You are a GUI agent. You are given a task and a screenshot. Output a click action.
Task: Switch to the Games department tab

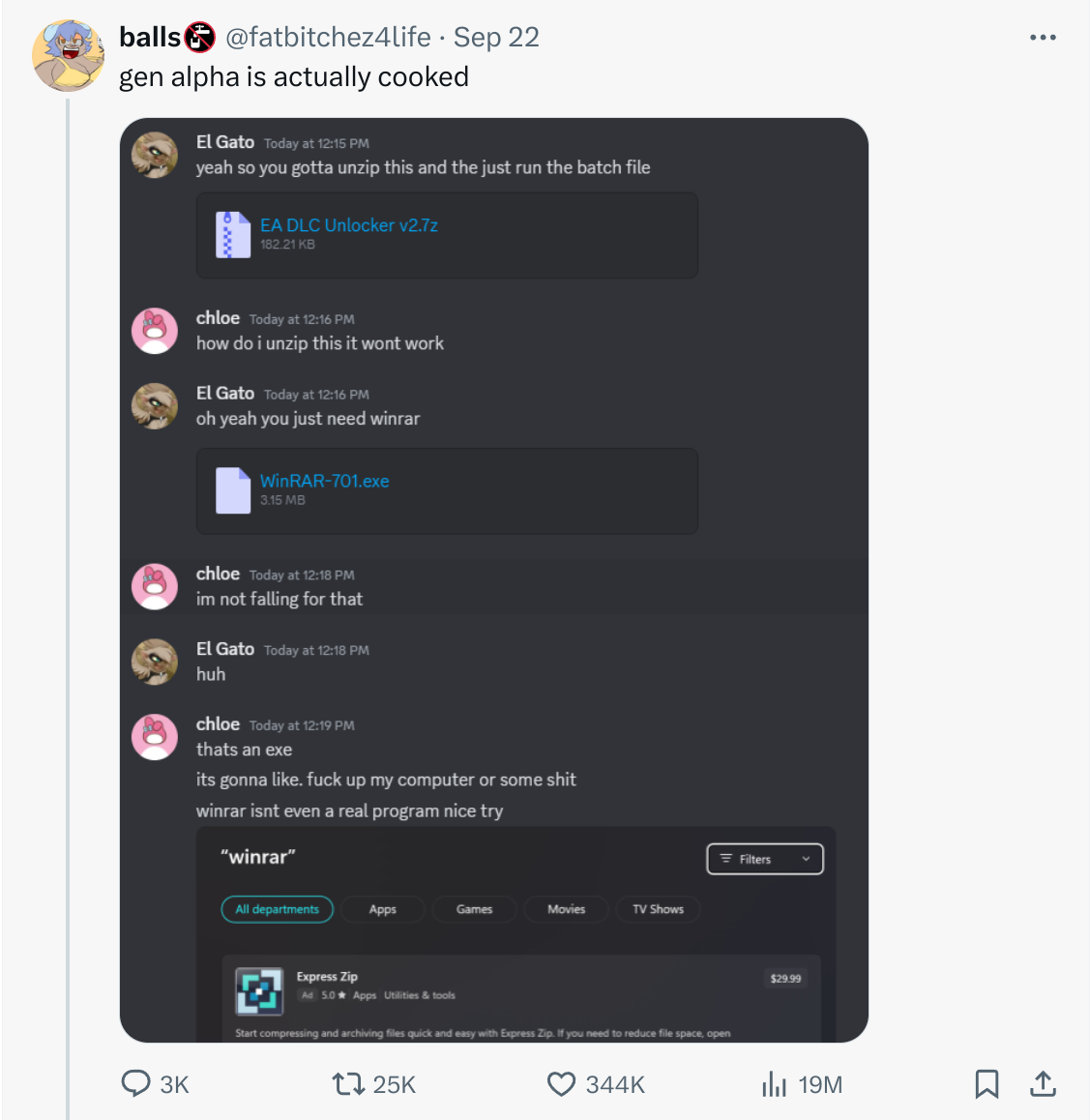click(474, 909)
